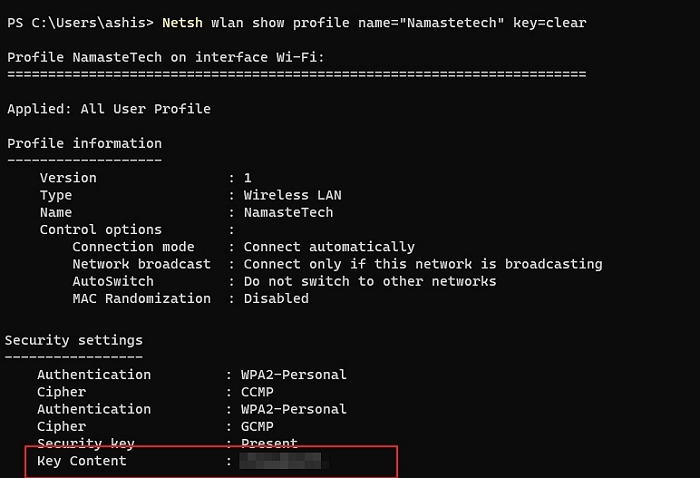700x478 pixels.
Task: Click the "Control options" label
Action: coord(100,230)
